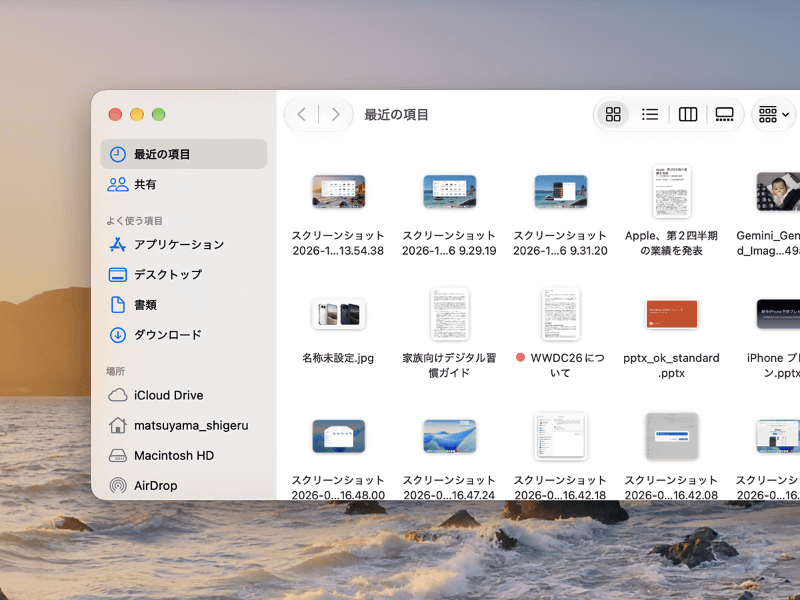The width and height of the screenshot is (800, 600).
Task: Click the file name ending 13.54.38
Action: [x=338, y=243]
